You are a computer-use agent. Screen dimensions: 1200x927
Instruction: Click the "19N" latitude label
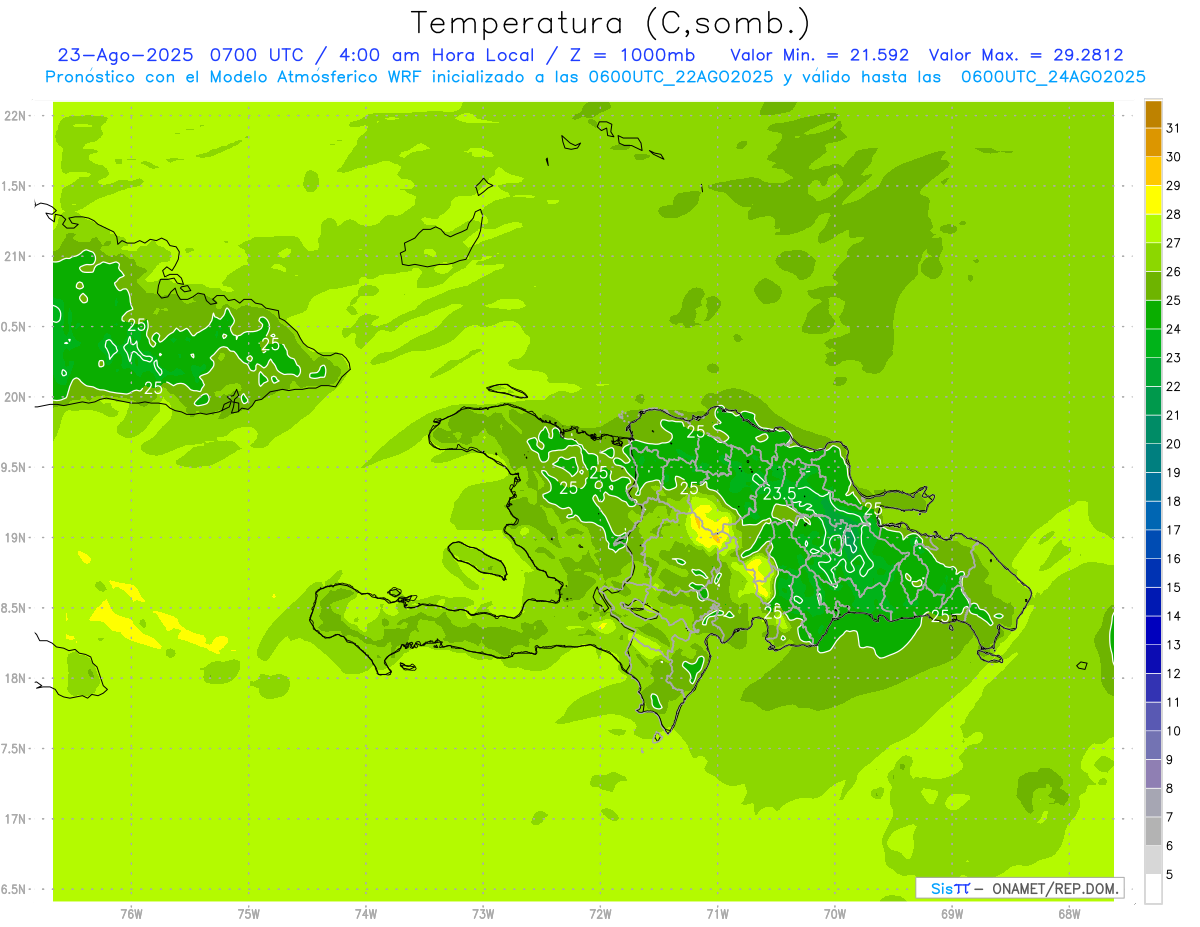pyautogui.click(x=15, y=538)
